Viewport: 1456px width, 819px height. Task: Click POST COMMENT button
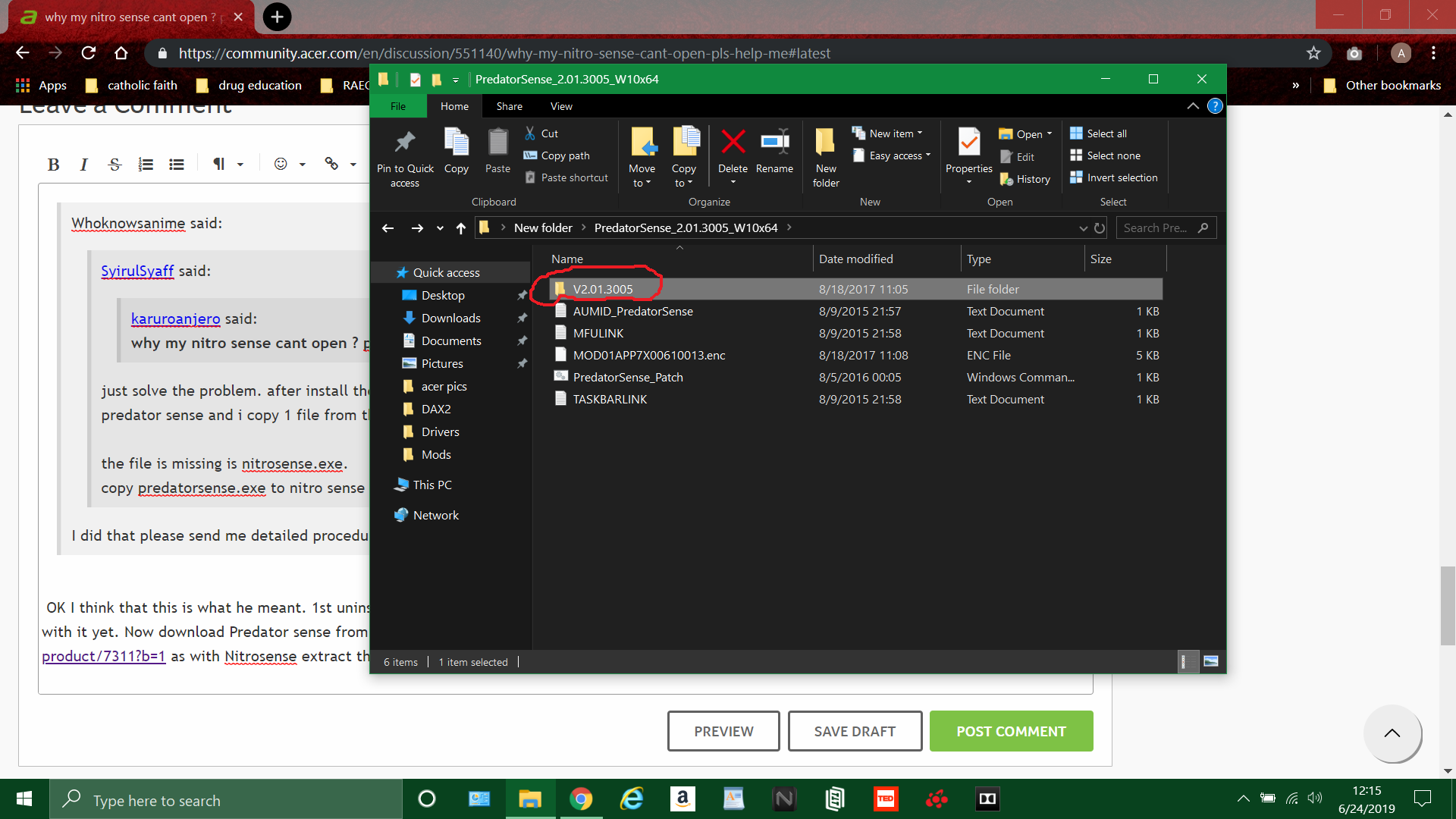tap(1011, 731)
